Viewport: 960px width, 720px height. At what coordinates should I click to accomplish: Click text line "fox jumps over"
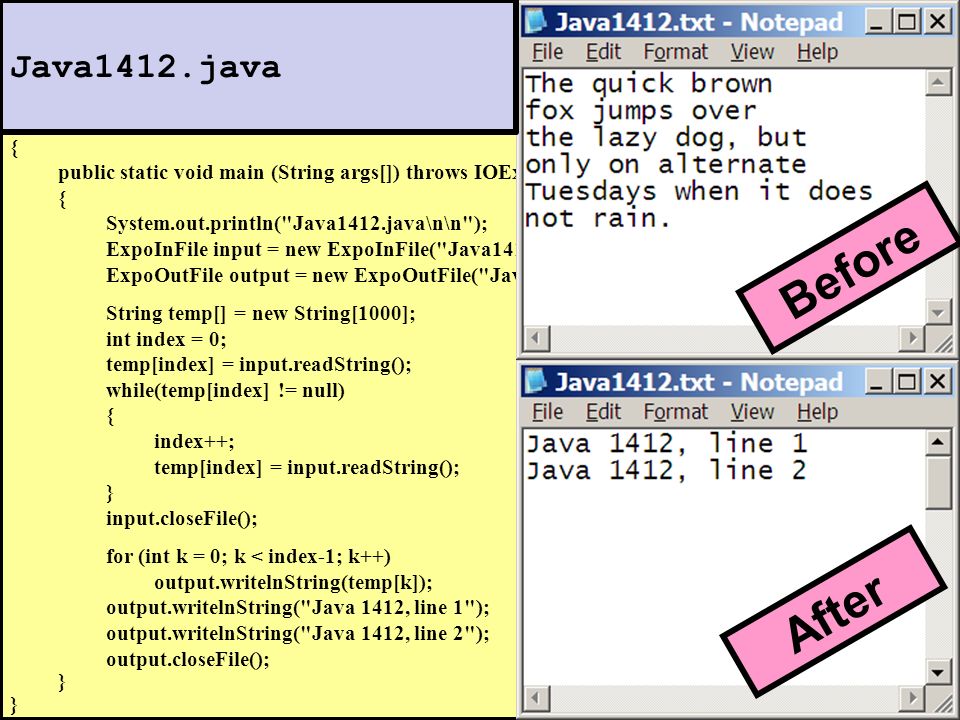tap(641, 111)
